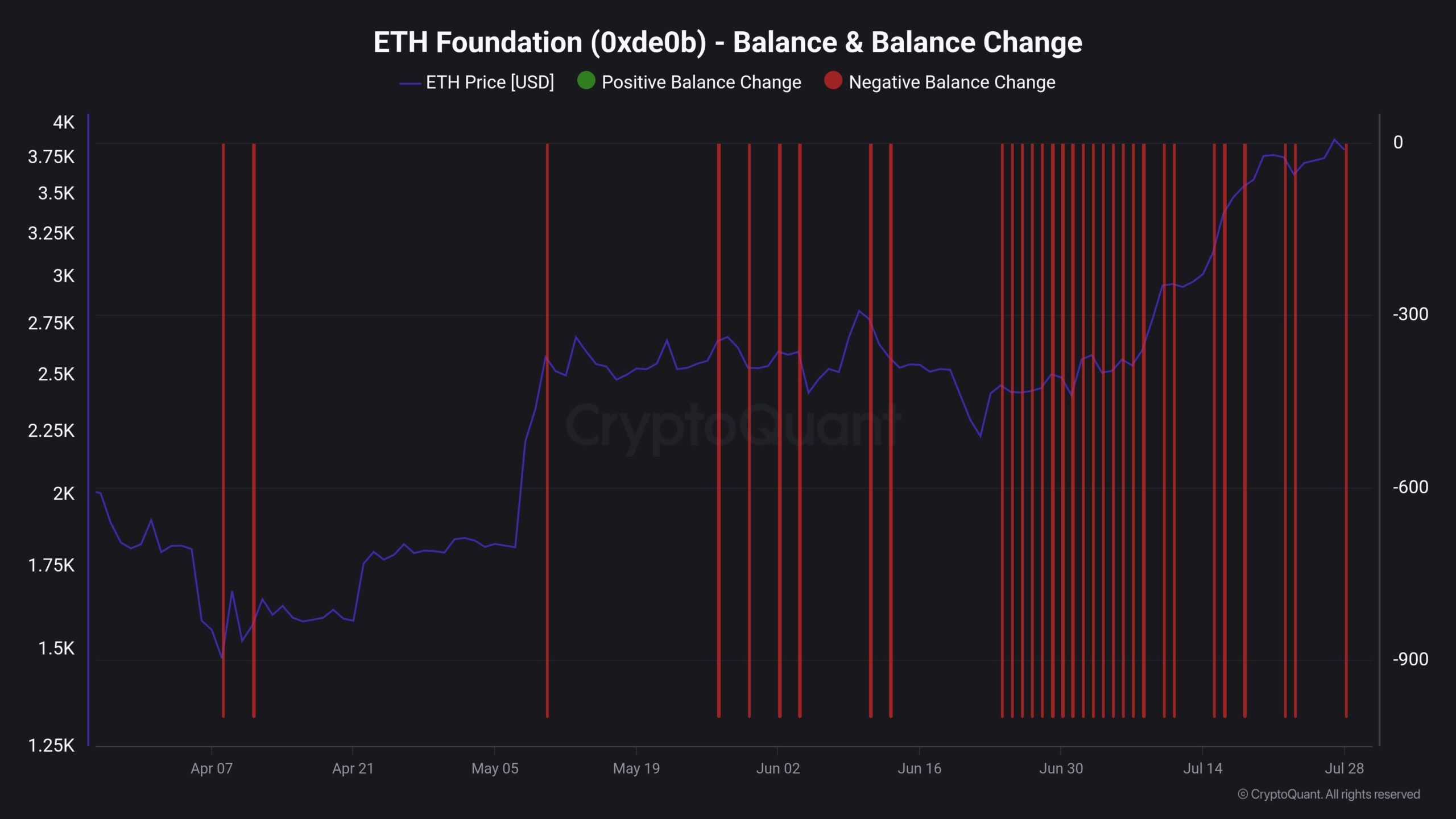Click the -900 balance change axis label

pos(1410,659)
